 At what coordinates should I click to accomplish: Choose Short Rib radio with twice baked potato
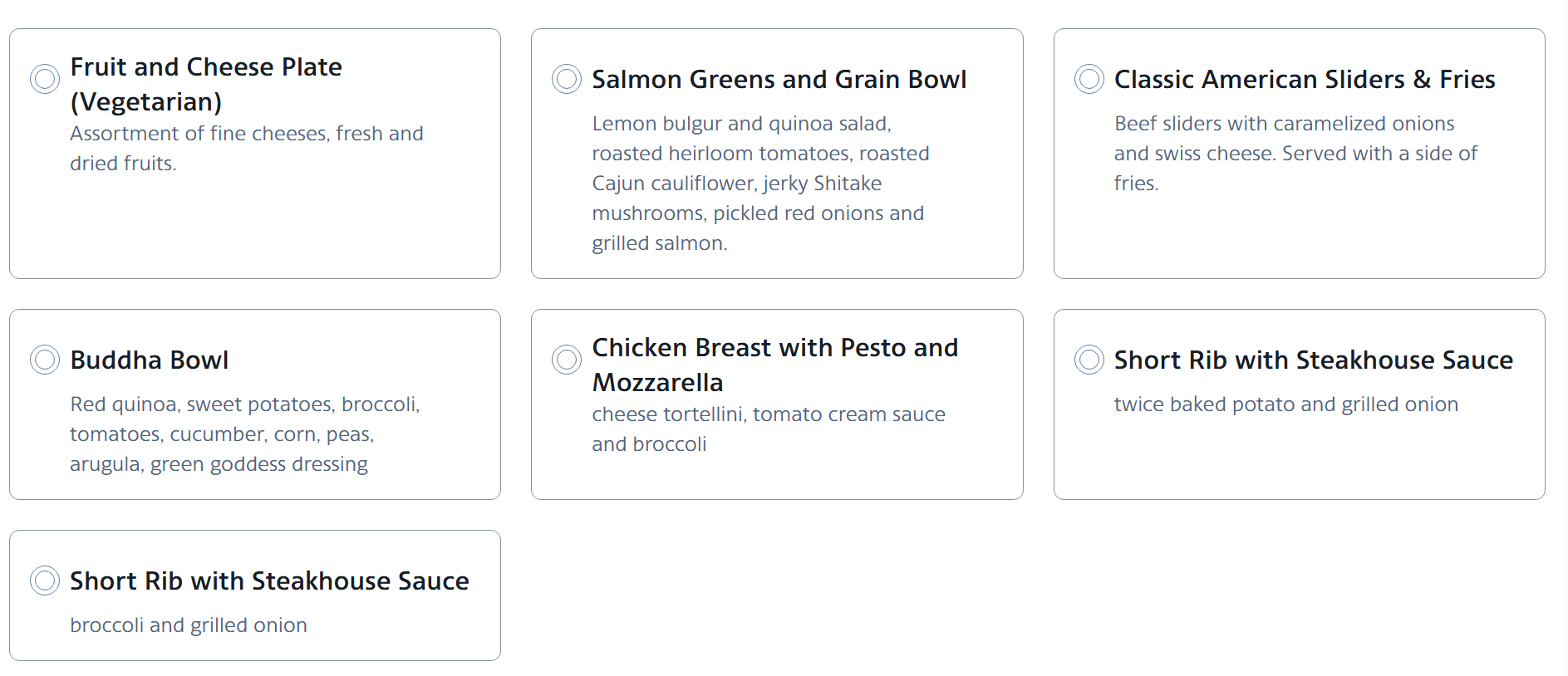(1089, 360)
